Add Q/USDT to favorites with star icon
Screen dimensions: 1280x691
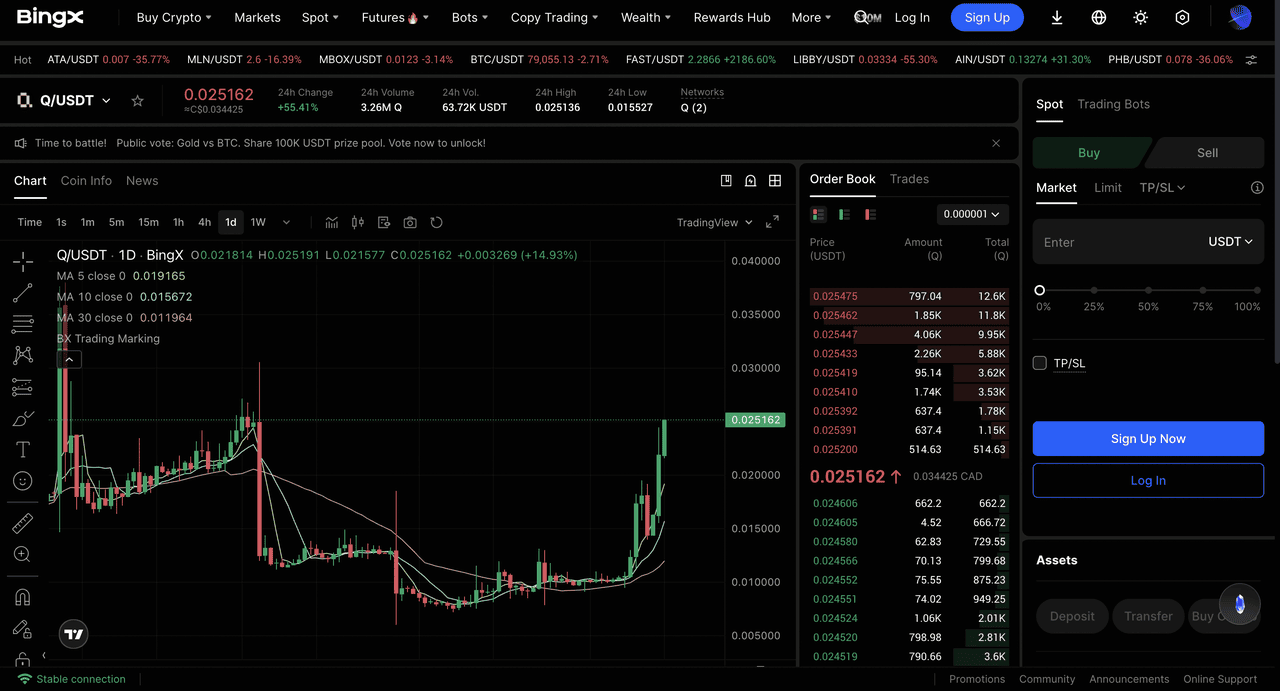coord(138,101)
